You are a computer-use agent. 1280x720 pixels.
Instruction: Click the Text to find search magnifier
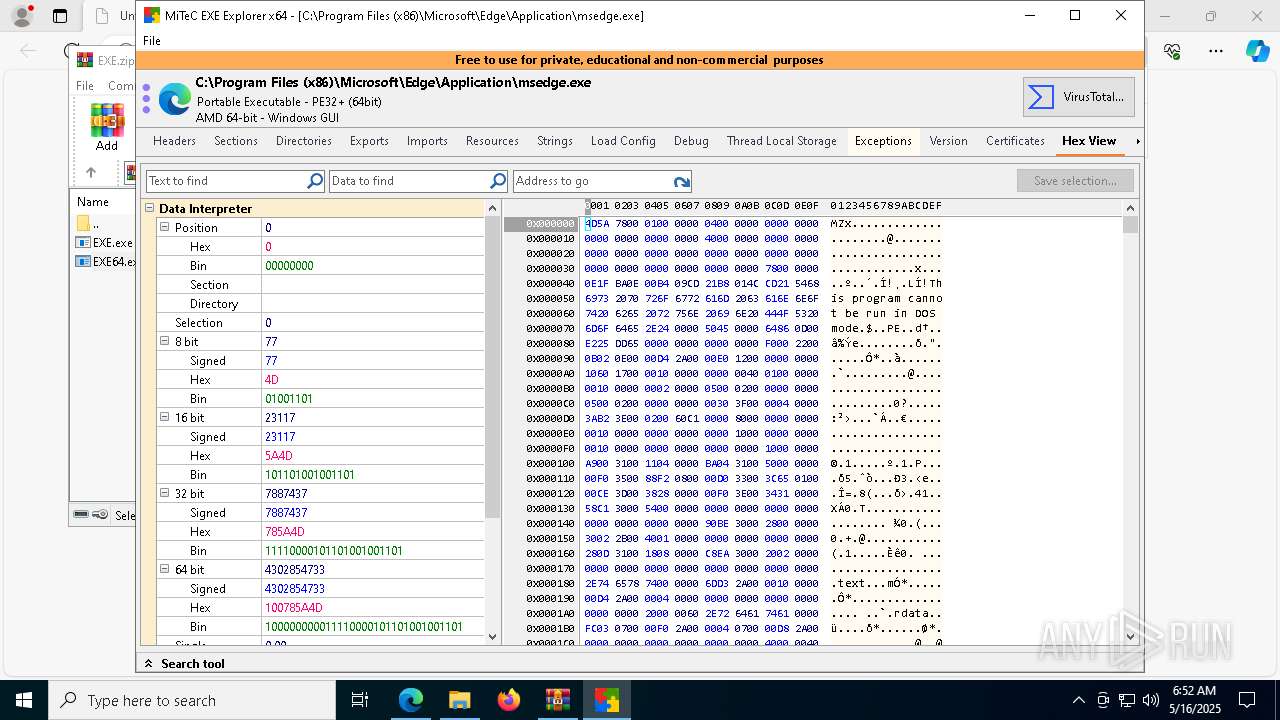(315, 181)
